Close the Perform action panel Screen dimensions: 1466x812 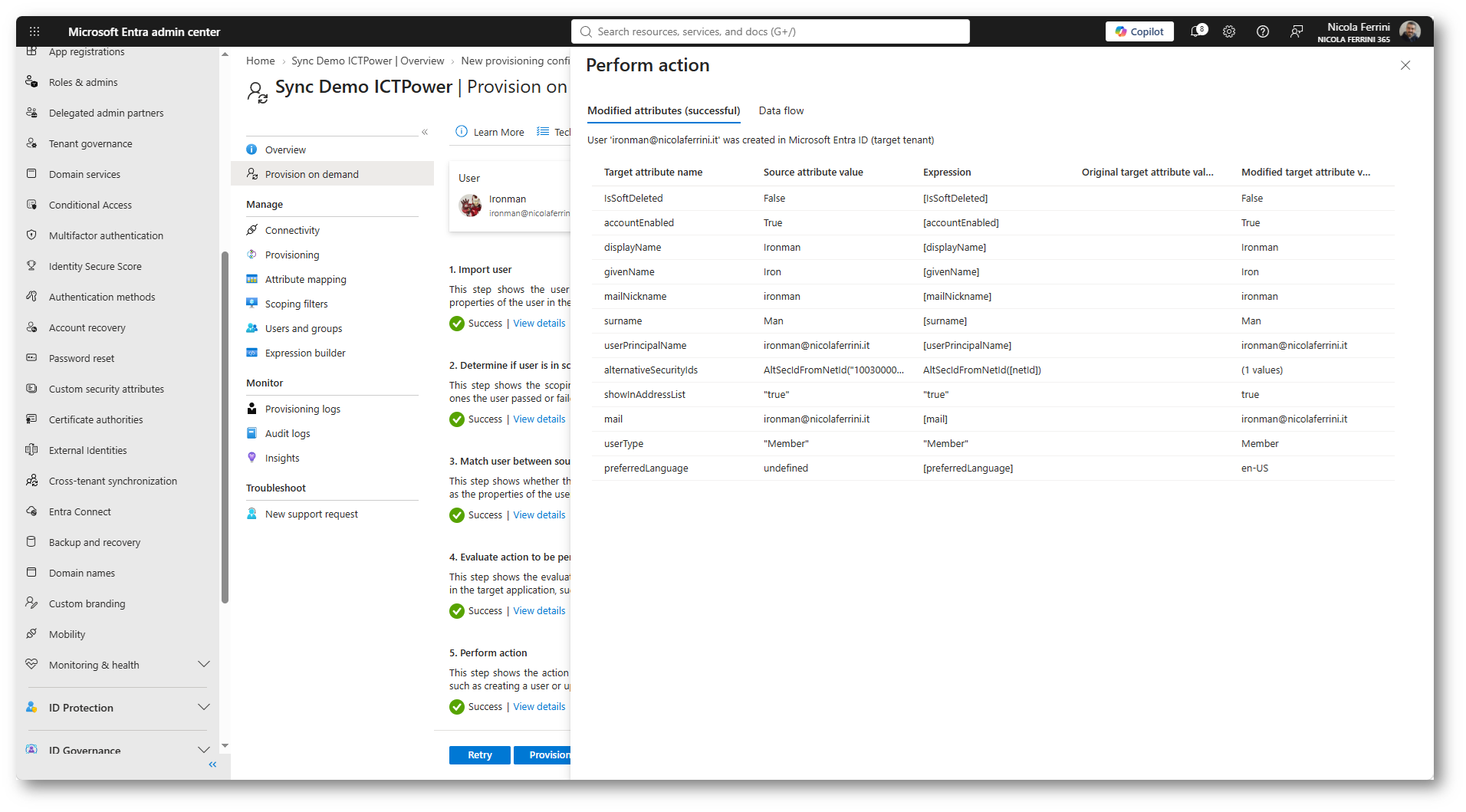(x=1405, y=65)
